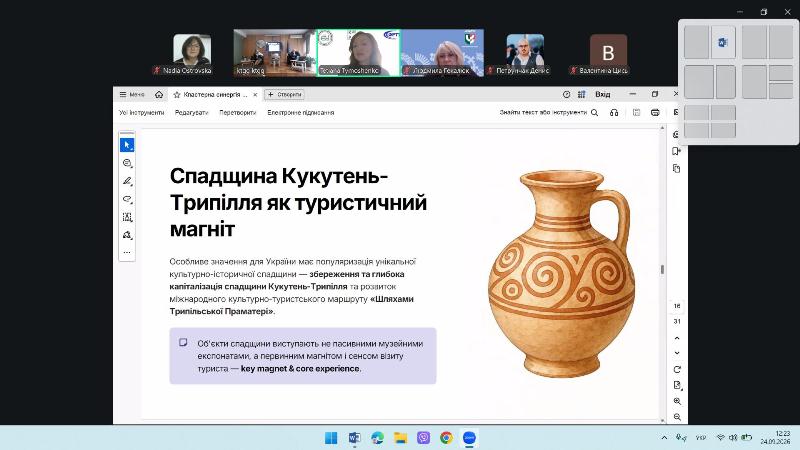Image resolution: width=800 pixels, height=450 pixels.
Task: Zoom in on the PDF page
Action: point(677,402)
